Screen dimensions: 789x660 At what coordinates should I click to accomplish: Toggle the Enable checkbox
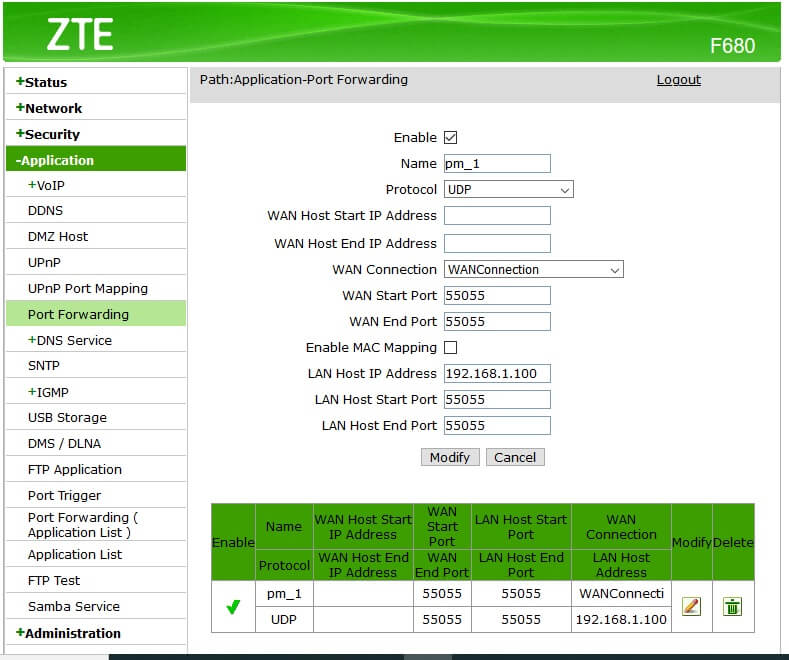pos(450,137)
